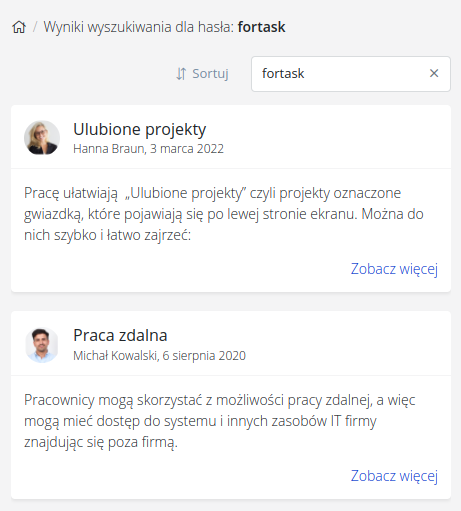Screen dimensions: 461x511
Task: Click breadcrumb text Wyniki wyszukiwania dla hasła
Action: [138, 27]
